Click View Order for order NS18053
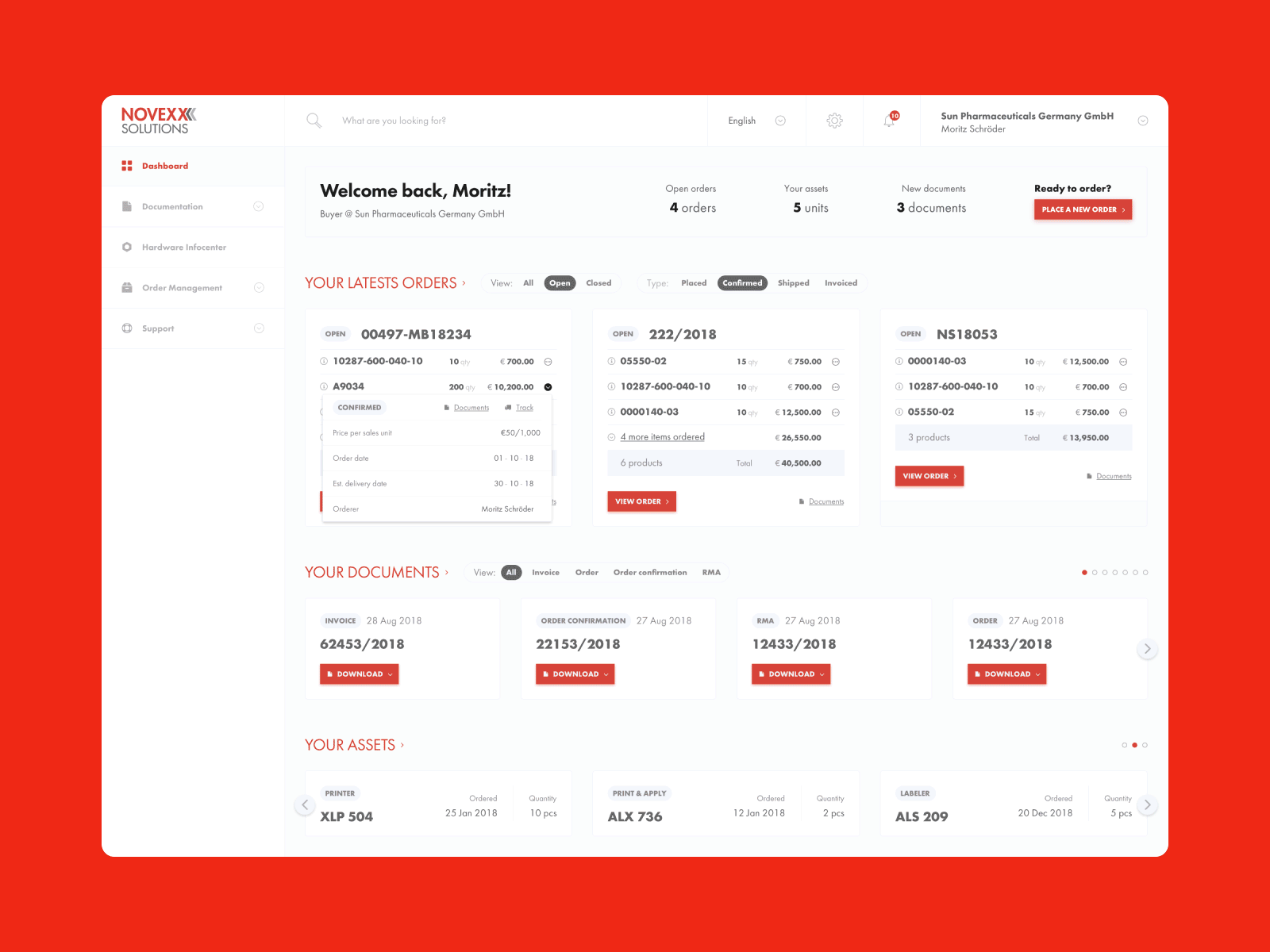Viewport: 1270px width, 952px height. pyautogui.click(x=929, y=476)
